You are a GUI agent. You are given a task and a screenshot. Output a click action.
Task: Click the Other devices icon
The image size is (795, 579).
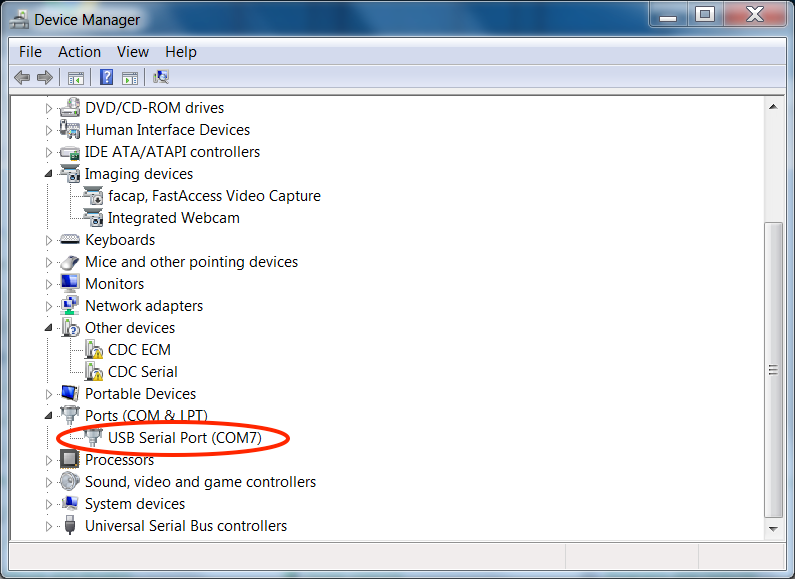click(x=70, y=328)
